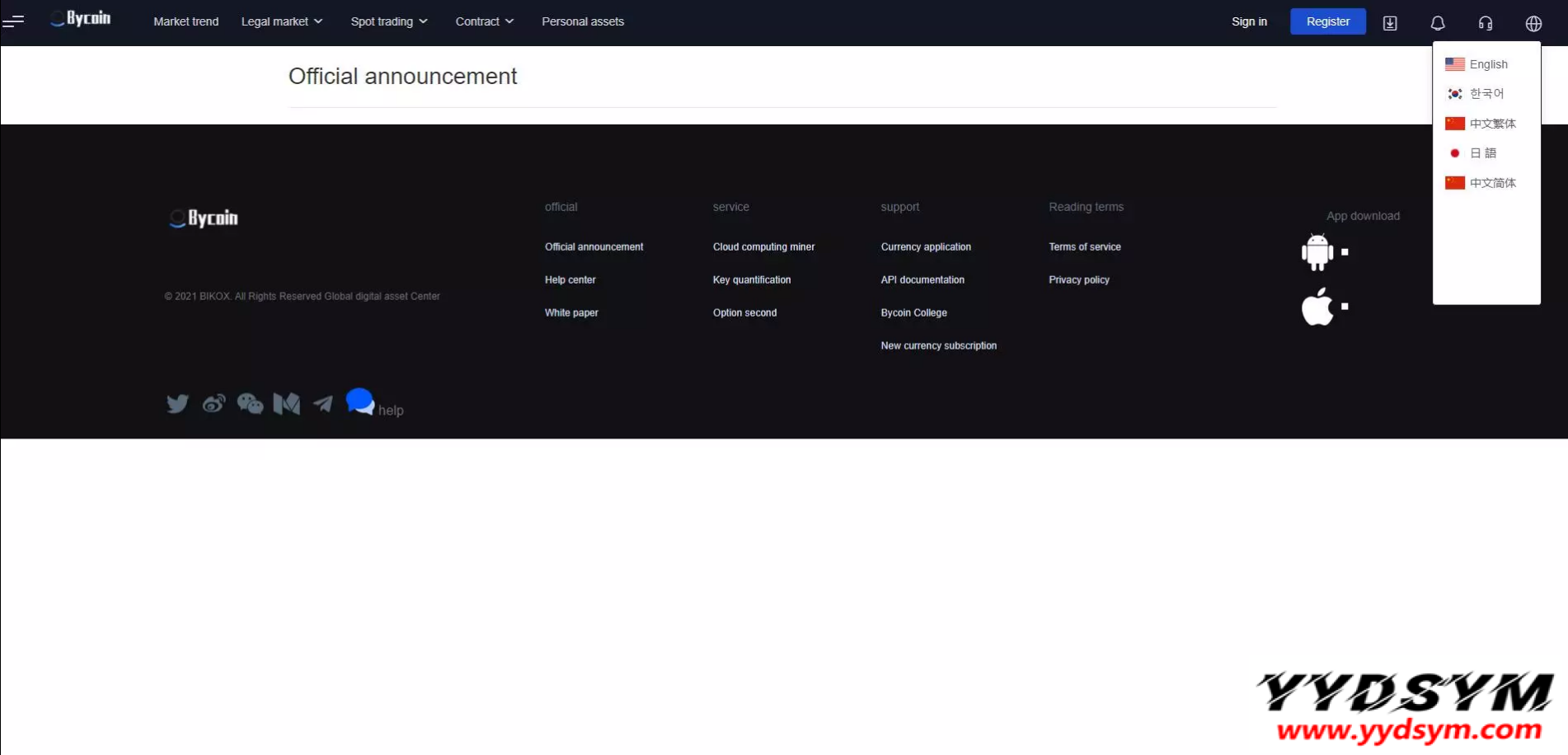Open the Weibo social icon
Image resolution: width=1568 pixels, height=755 pixels.
214,403
